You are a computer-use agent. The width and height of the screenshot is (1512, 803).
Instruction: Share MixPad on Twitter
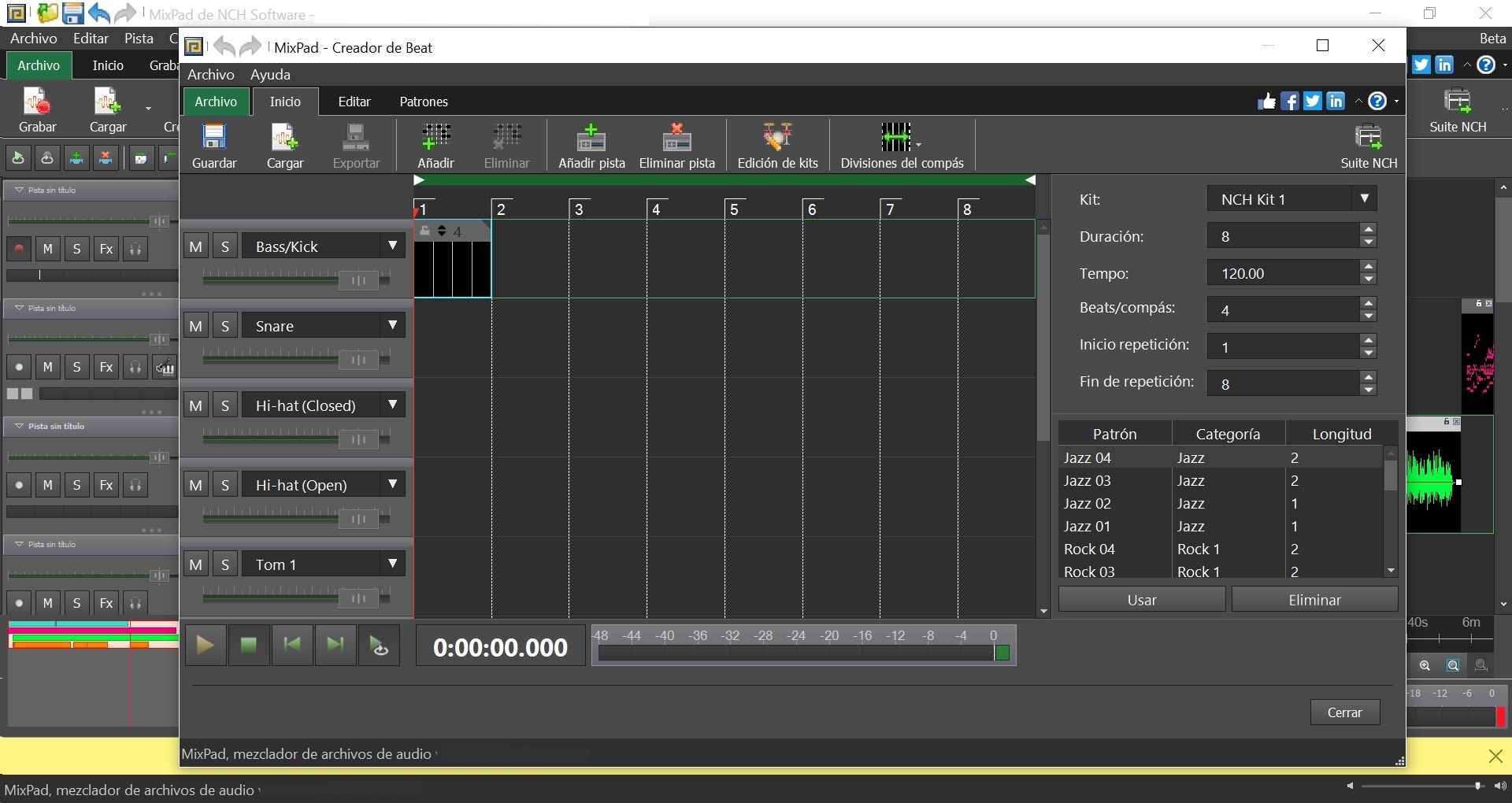tap(1314, 102)
